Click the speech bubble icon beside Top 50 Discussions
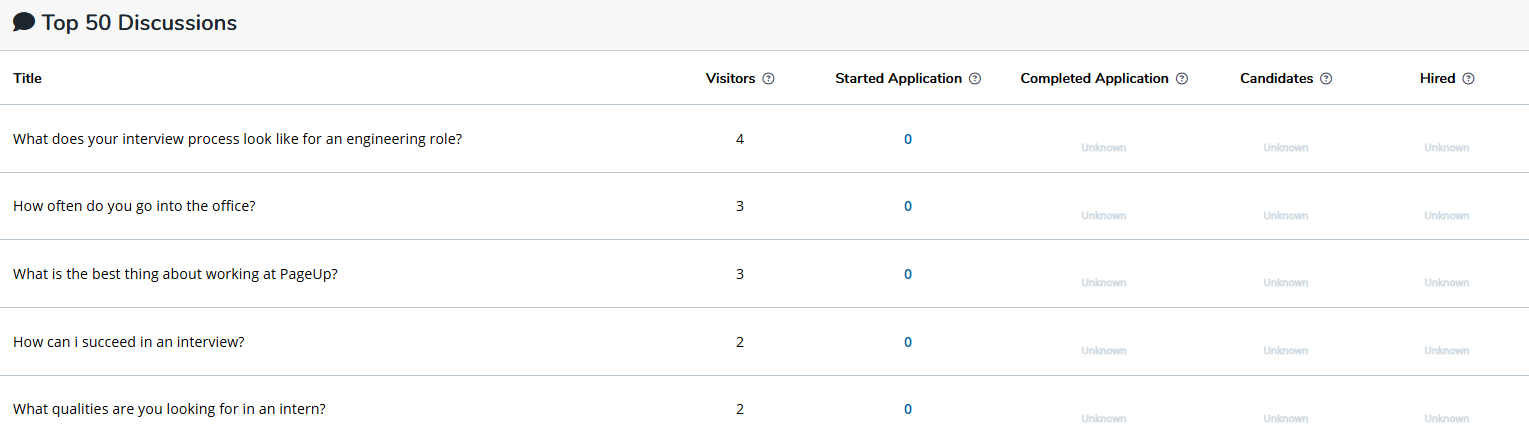1529x444 pixels. tap(24, 22)
